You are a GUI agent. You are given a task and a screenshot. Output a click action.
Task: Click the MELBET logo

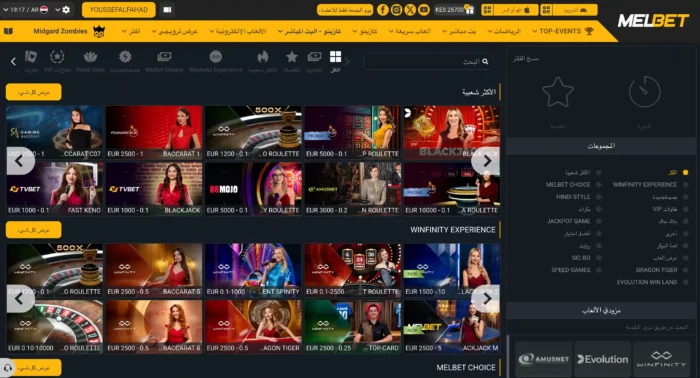(x=653, y=21)
